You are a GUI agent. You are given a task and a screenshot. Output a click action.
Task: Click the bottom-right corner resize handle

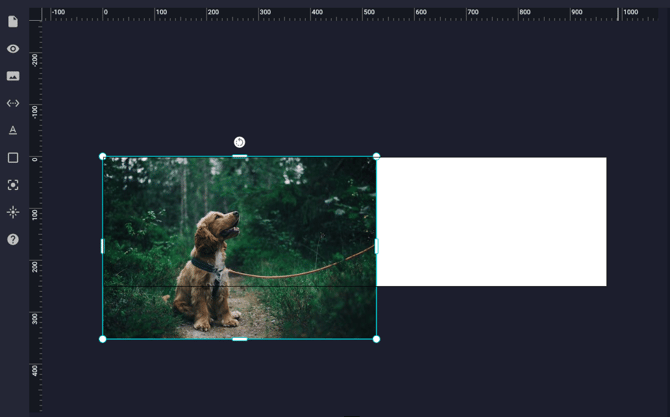click(376, 339)
